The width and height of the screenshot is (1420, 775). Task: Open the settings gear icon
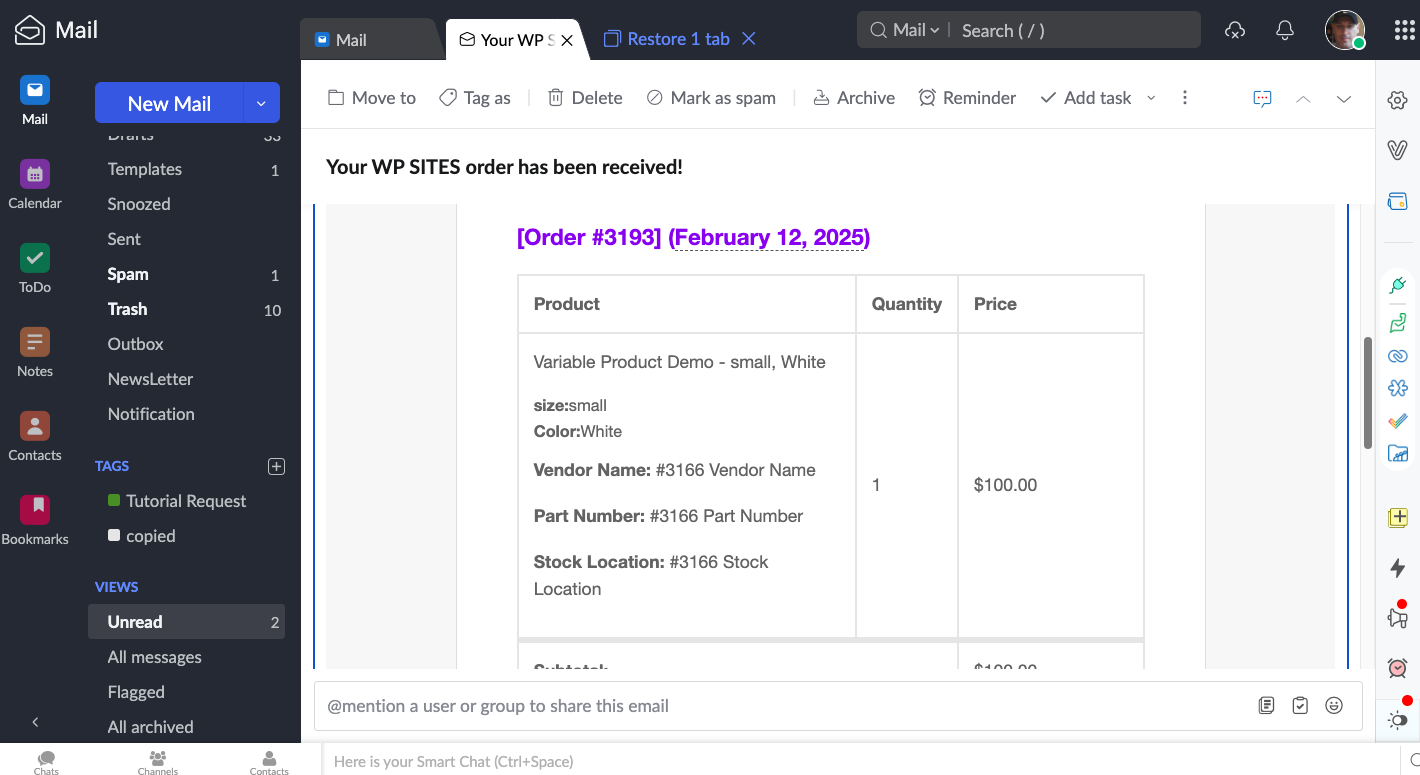[x=1397, y=100]
